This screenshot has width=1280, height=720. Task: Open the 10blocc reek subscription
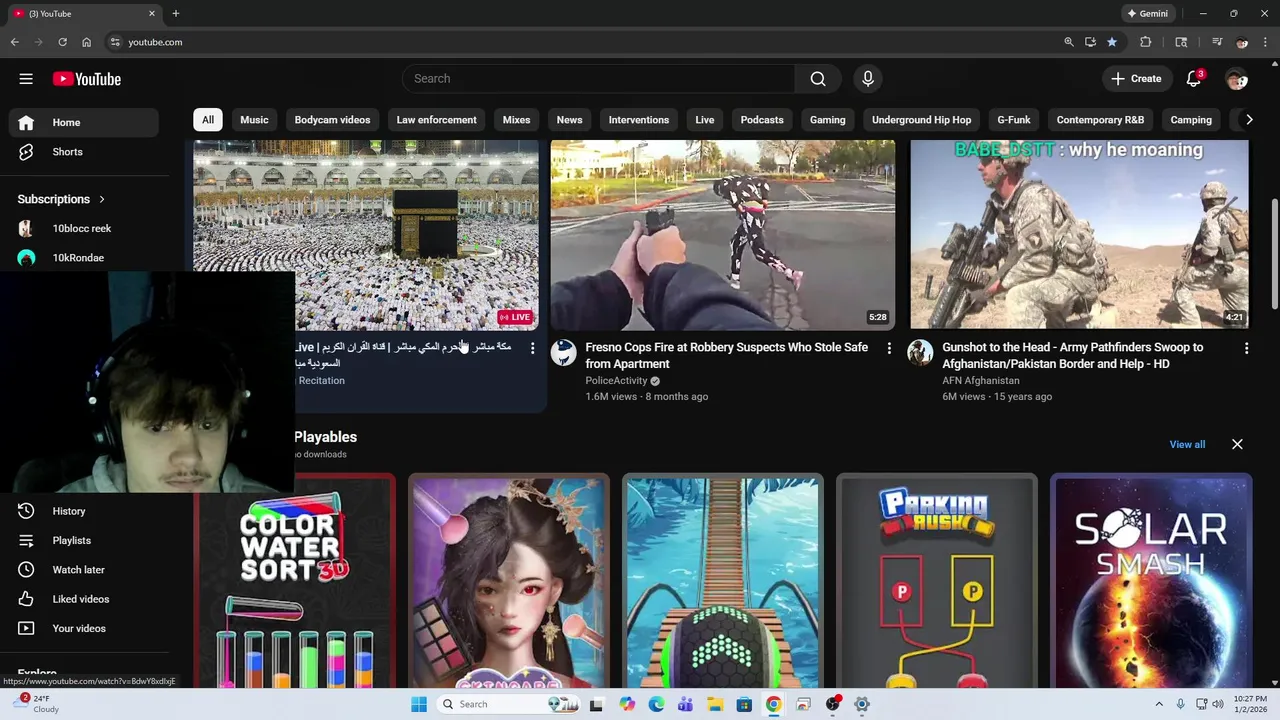[x=84, y=228]
